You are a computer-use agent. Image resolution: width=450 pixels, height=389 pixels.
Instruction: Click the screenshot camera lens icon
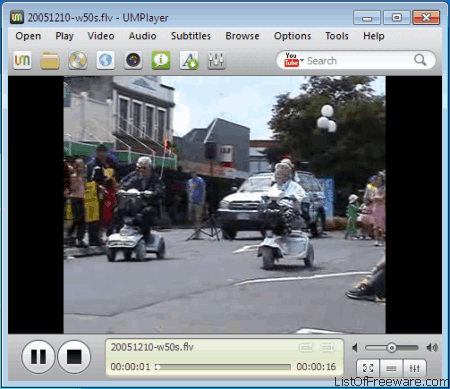133,60
